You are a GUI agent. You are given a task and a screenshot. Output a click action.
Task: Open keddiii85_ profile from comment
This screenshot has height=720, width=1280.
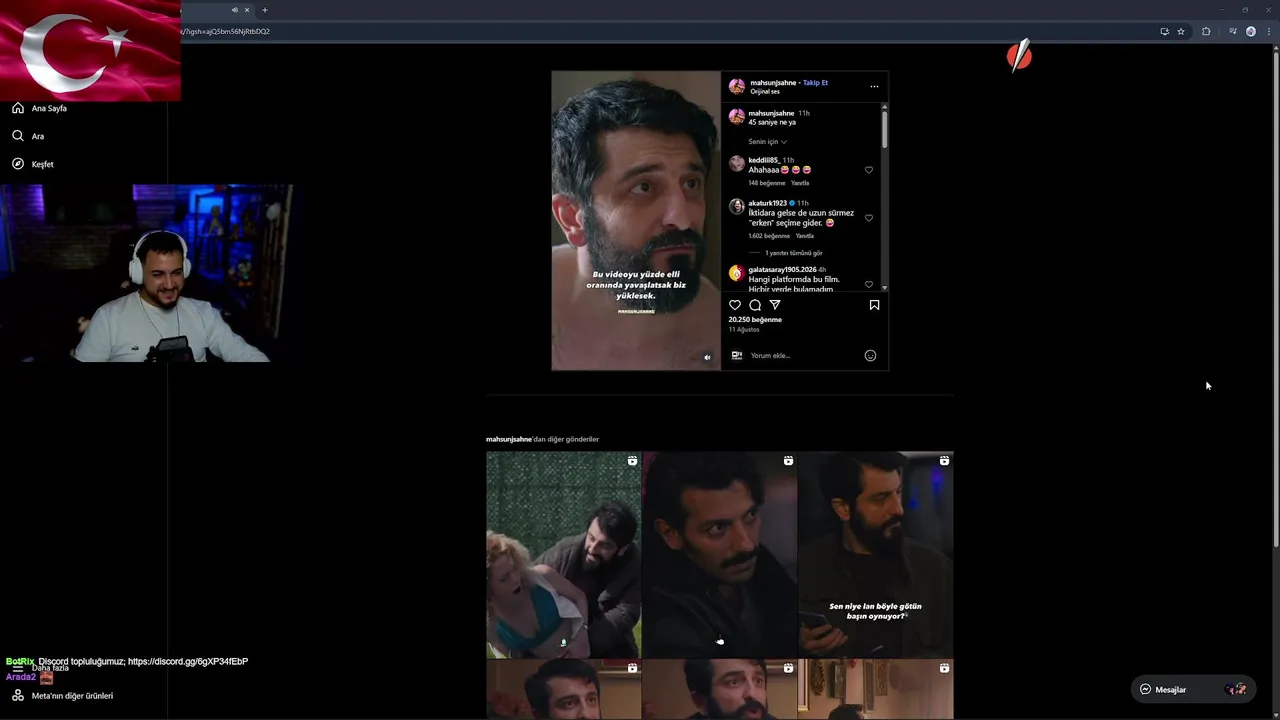point(763,160)
